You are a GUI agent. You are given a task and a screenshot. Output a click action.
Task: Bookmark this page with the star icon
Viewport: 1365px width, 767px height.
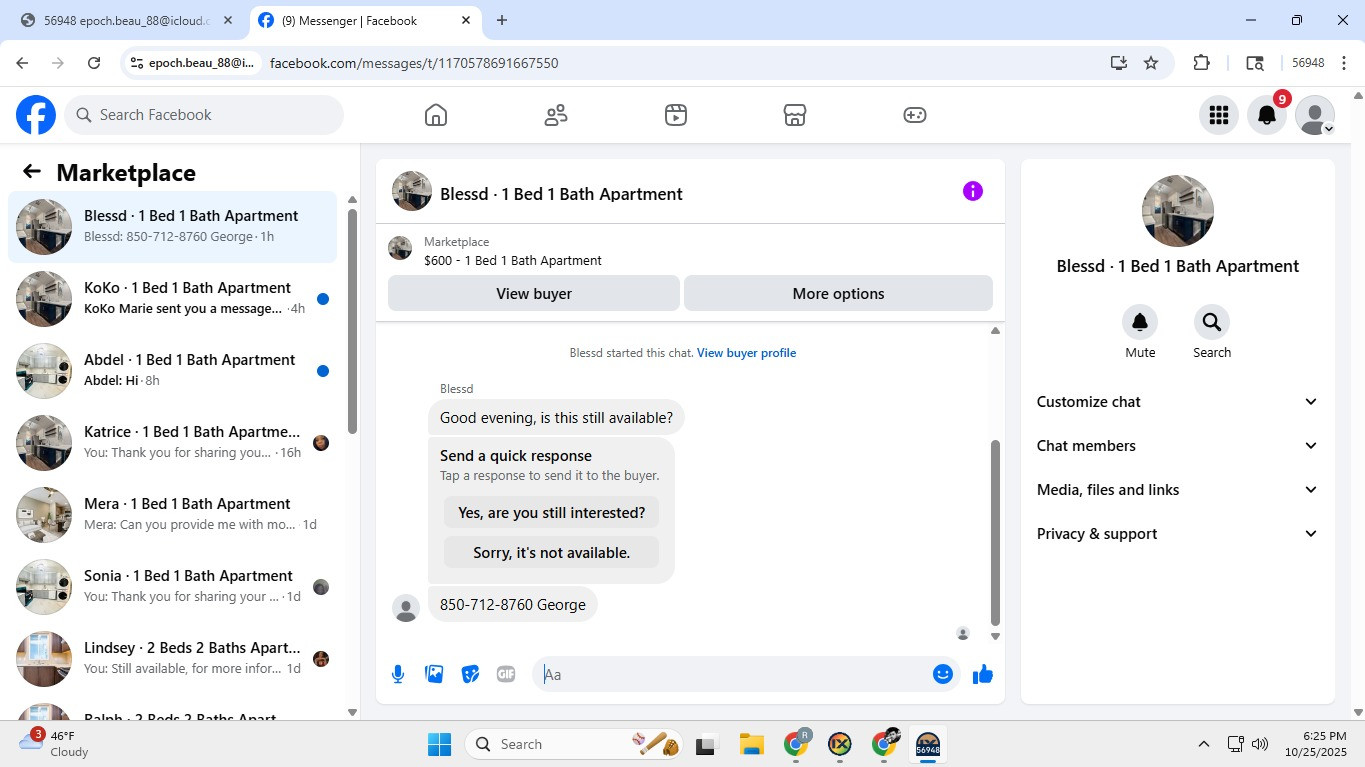[x=1151, y=63]
